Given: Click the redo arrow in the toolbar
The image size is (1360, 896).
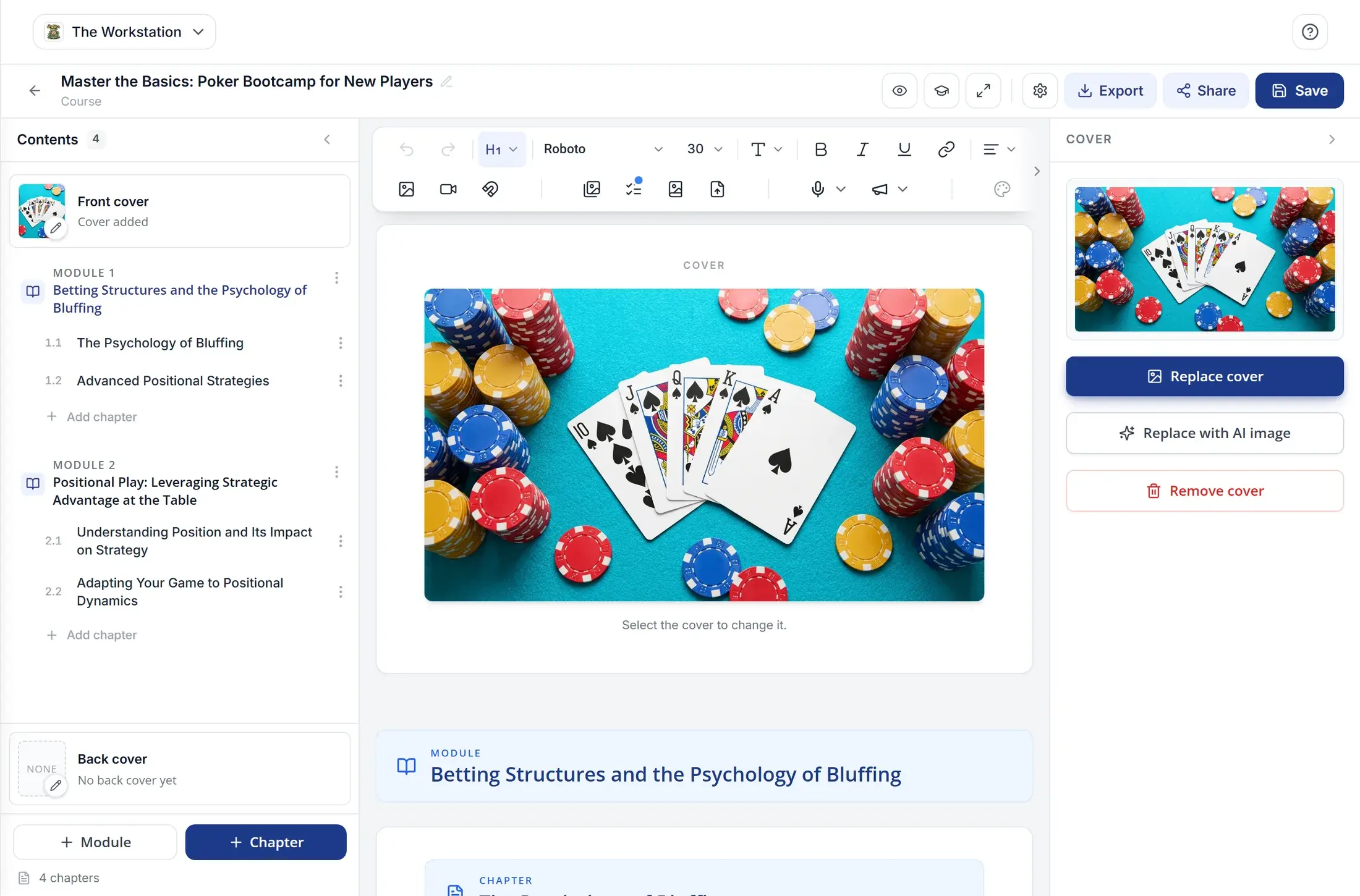Looking at the screenshot, I should point(448,149).
